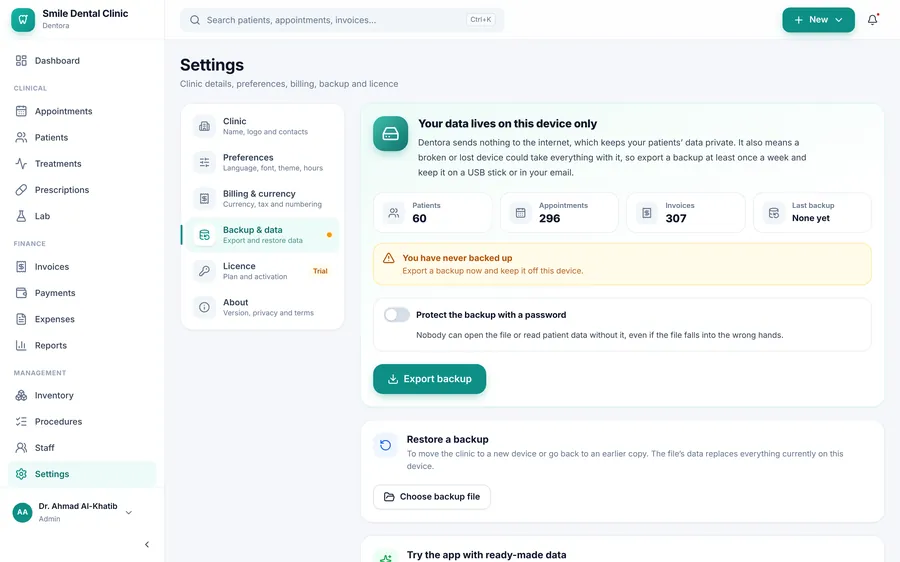Click the Patients count card icon

click(394, 213)
